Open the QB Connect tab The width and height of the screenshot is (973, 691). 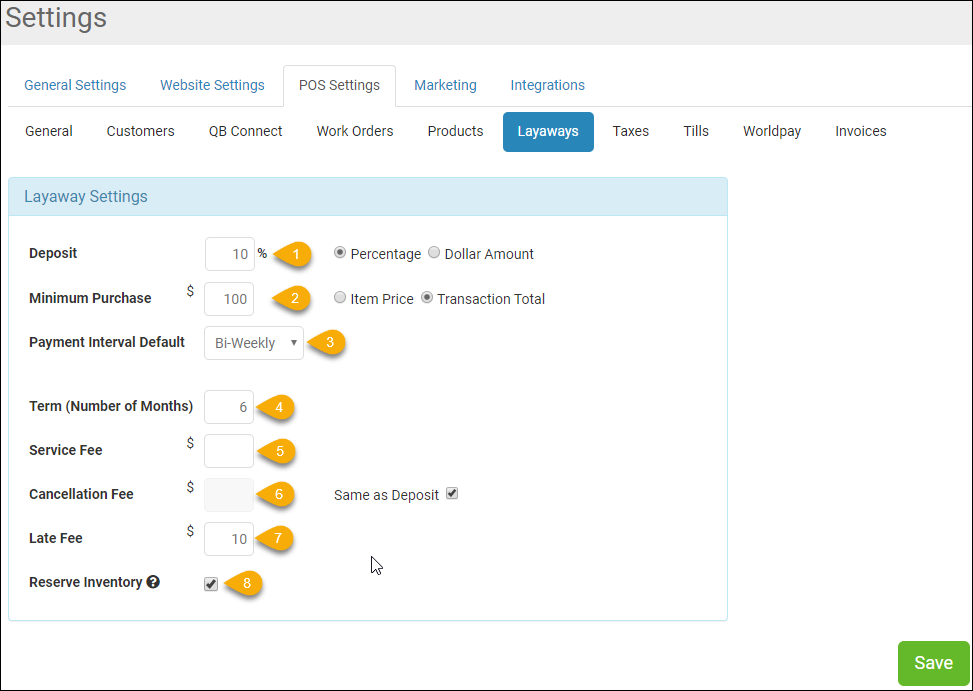pos(245,131)
